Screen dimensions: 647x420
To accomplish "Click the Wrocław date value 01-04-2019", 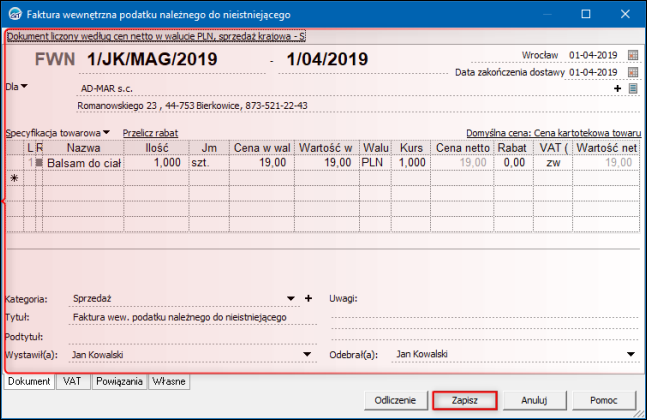I will [593, 55].
